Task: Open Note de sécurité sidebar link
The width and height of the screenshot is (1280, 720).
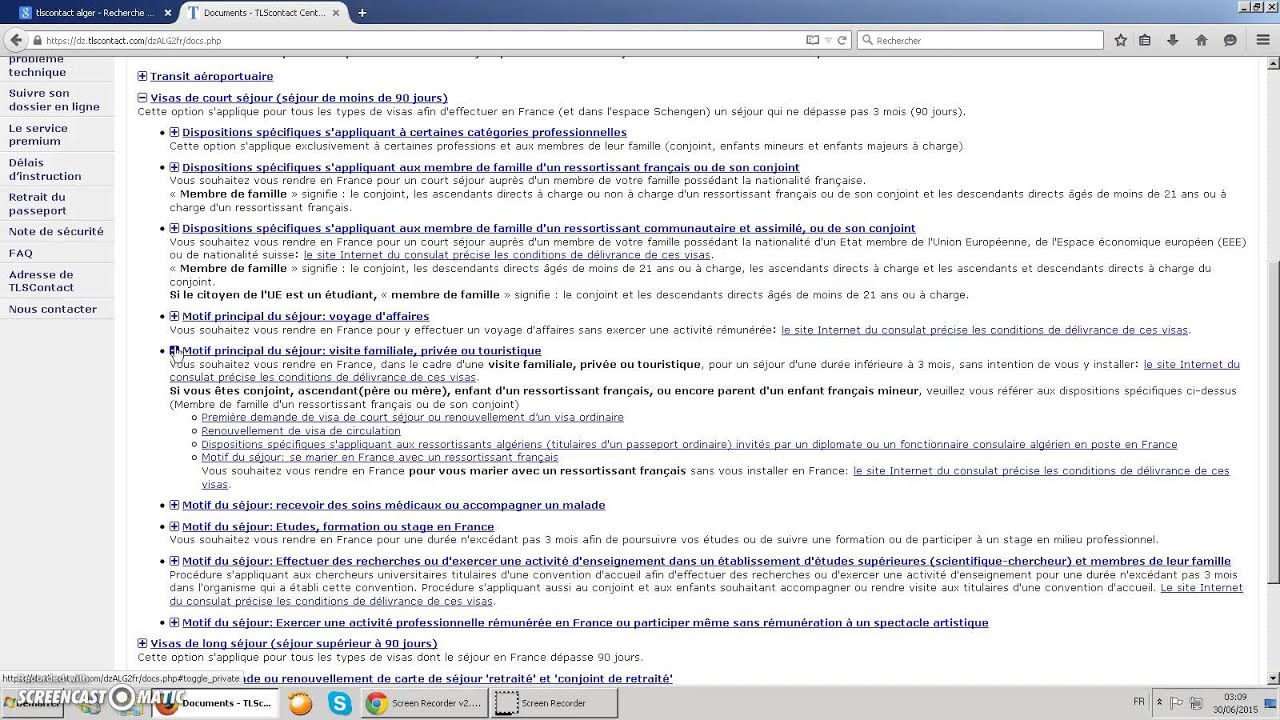Action: click(56, 231)
